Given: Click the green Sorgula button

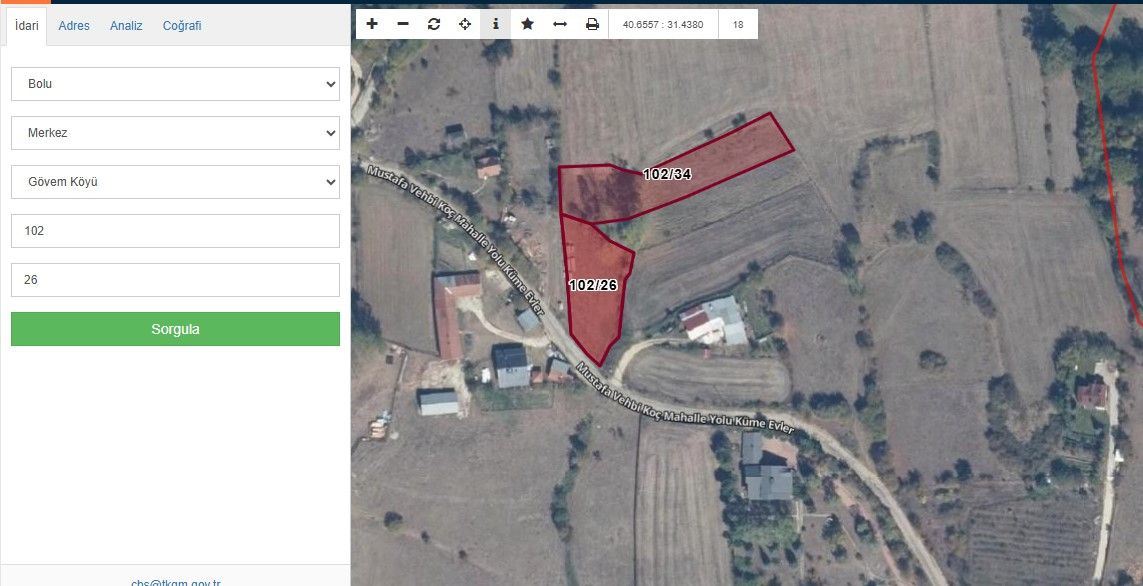Looking at the screenshot, I should point(175,329).
